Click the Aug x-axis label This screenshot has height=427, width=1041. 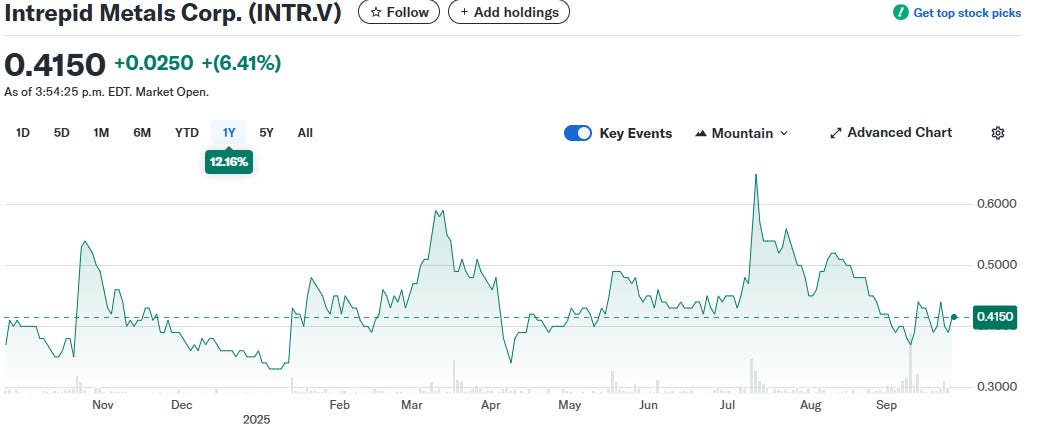click(x=810, y=405)
